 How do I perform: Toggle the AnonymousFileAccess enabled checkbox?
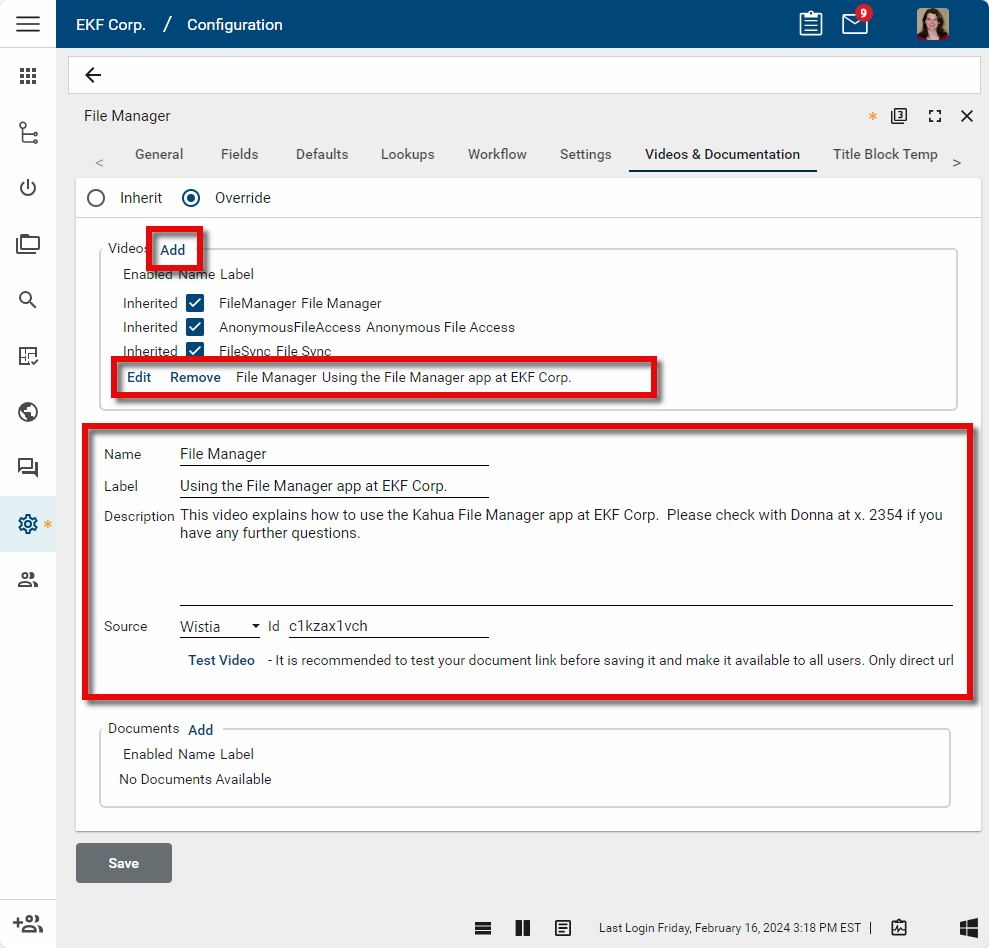point(195,327)
